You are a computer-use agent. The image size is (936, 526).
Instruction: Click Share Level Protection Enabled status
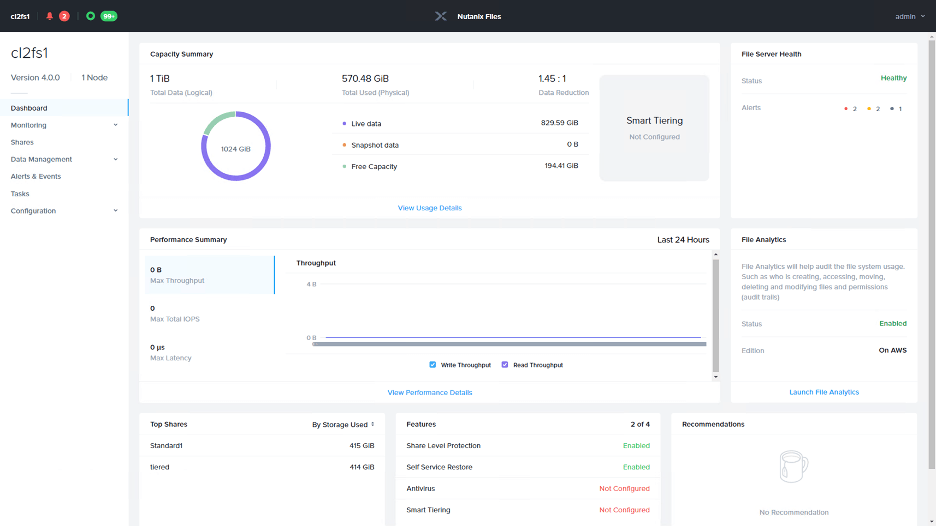(x=636, y=445)
